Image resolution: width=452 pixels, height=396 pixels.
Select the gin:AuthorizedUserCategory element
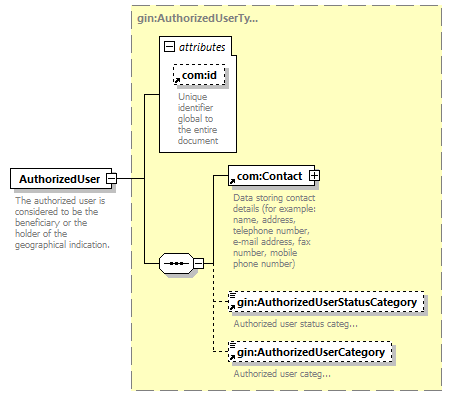click(x=310, y=352)
